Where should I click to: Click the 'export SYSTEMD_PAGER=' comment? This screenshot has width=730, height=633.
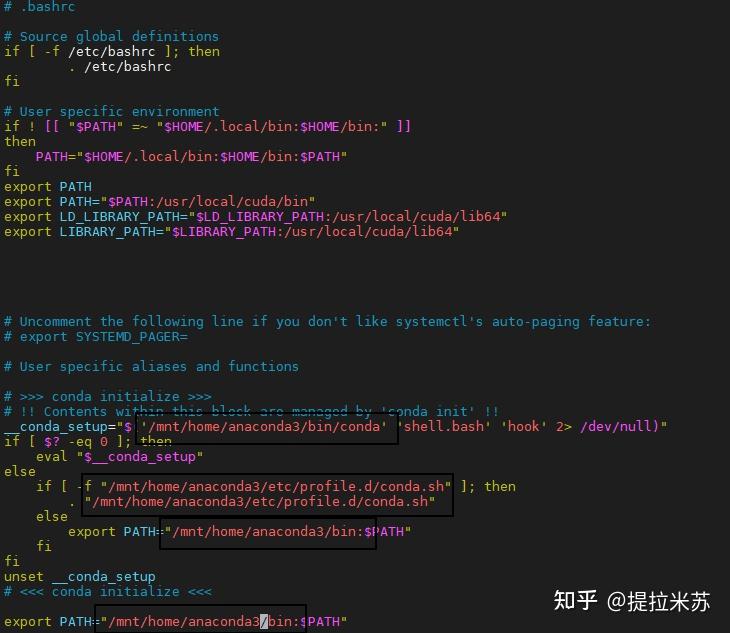point(96,337)
